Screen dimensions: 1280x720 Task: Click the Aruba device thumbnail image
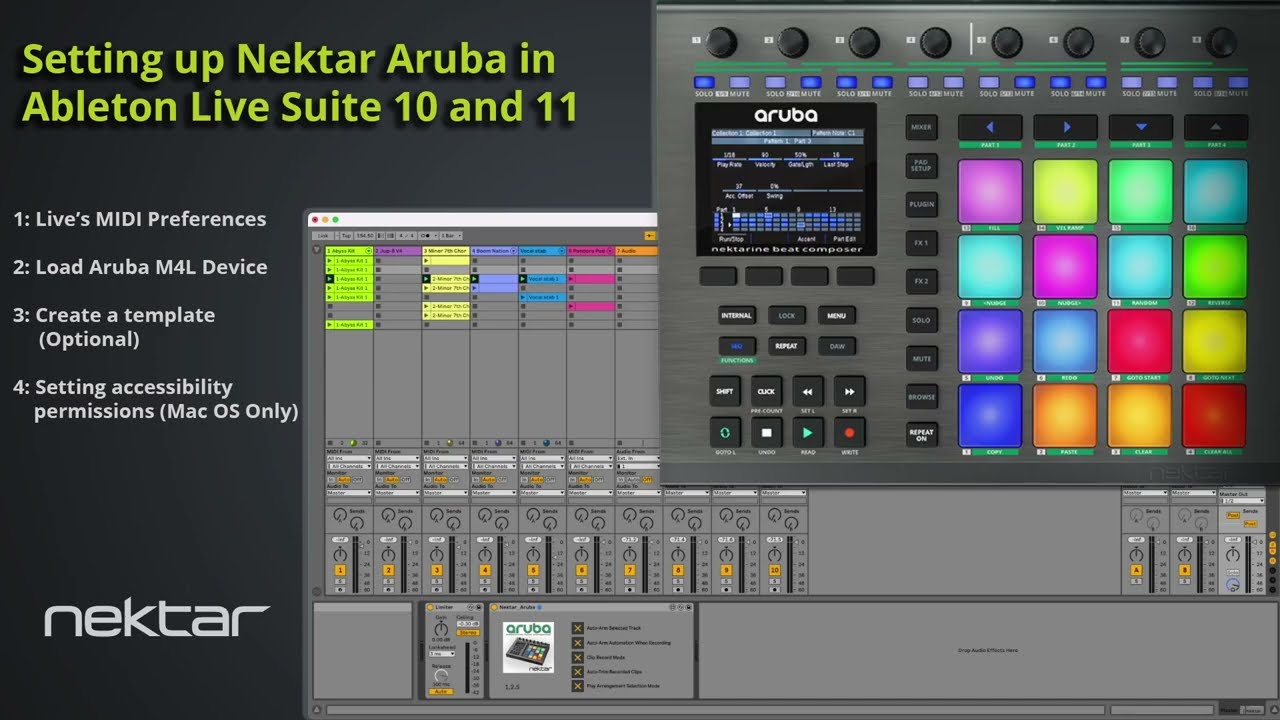528,648
